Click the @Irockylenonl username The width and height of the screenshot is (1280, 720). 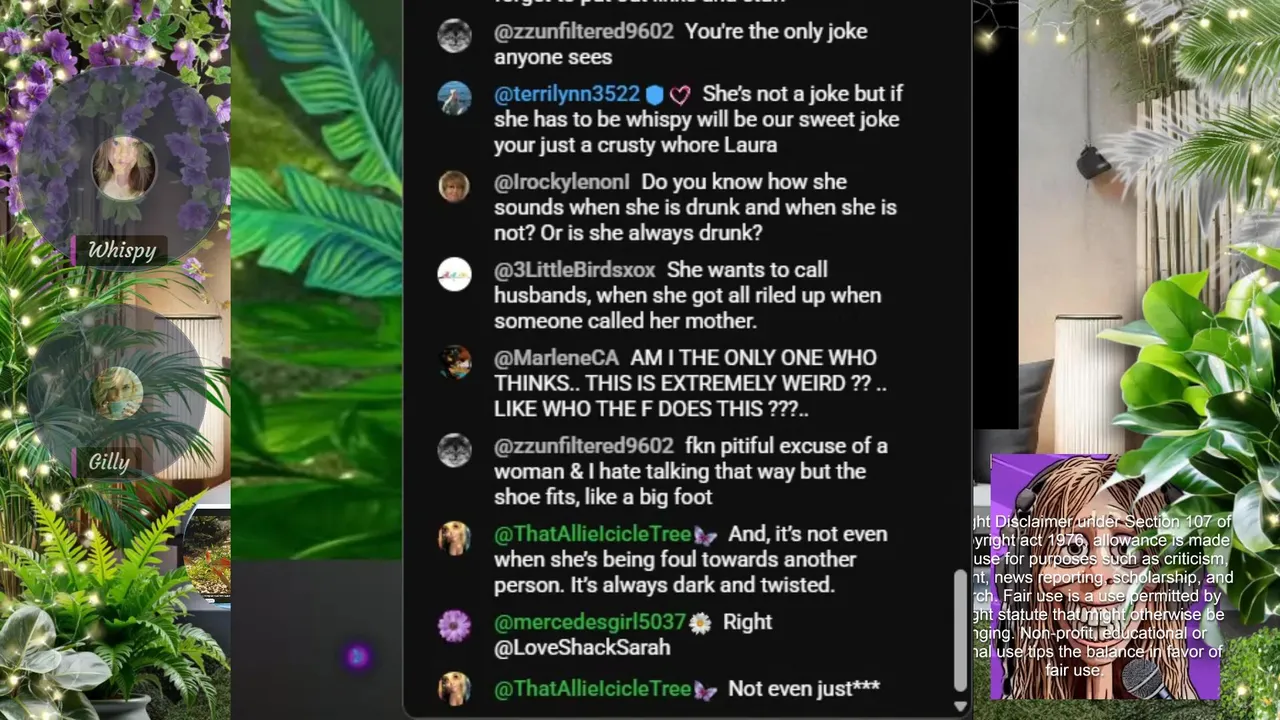pyautogui.click(x=561, y=182)
